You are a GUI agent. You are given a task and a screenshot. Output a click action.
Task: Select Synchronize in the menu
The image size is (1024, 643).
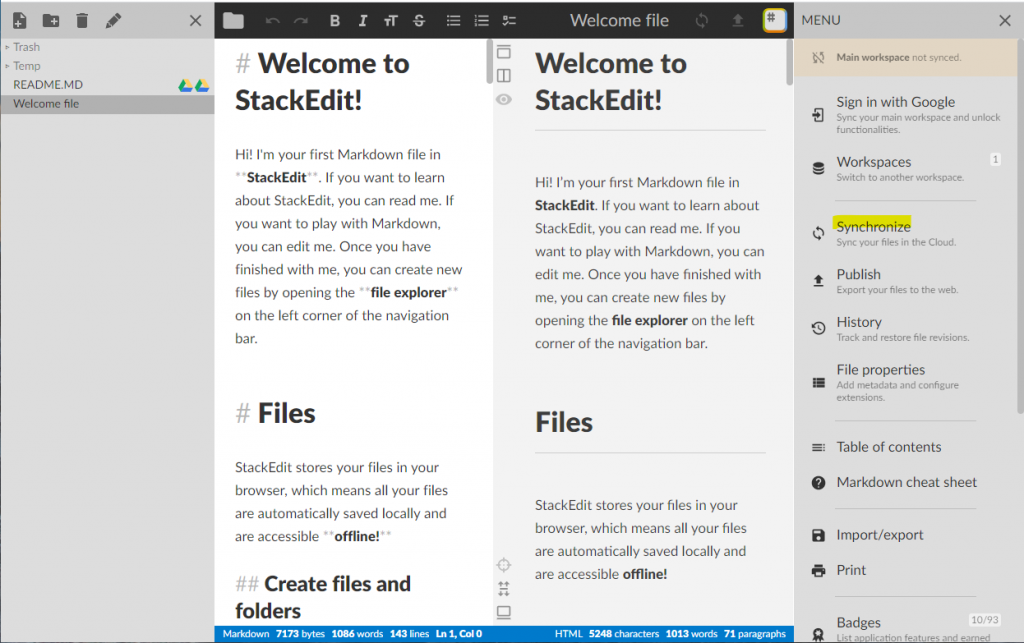click(906, 233)
